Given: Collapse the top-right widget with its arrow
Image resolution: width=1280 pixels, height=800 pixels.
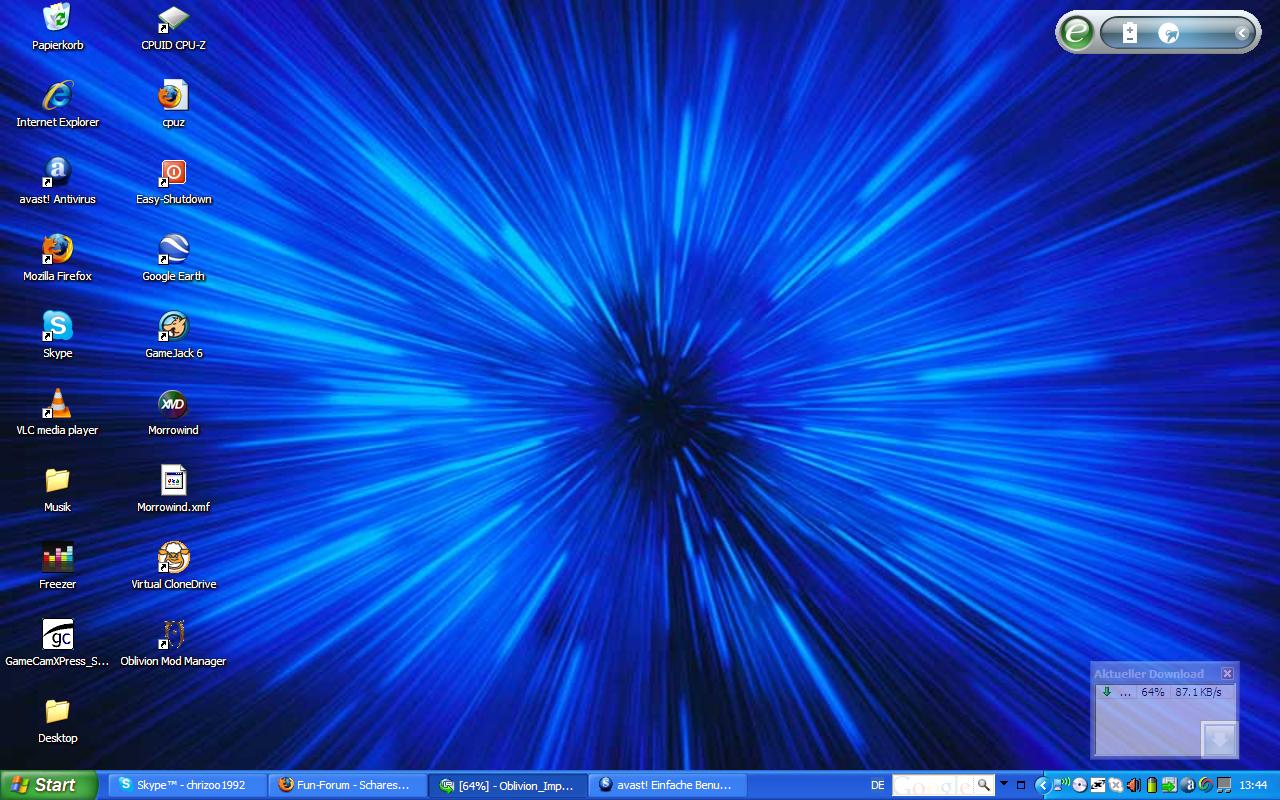Looking at the screenshot, I should click(x=1241, y=33).
